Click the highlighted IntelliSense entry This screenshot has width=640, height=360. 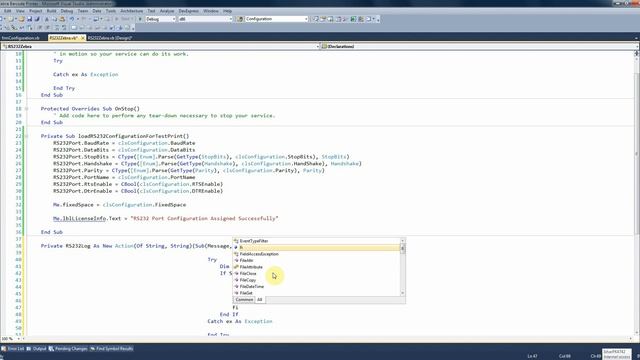pyautogui.click(x=316, y=247)
